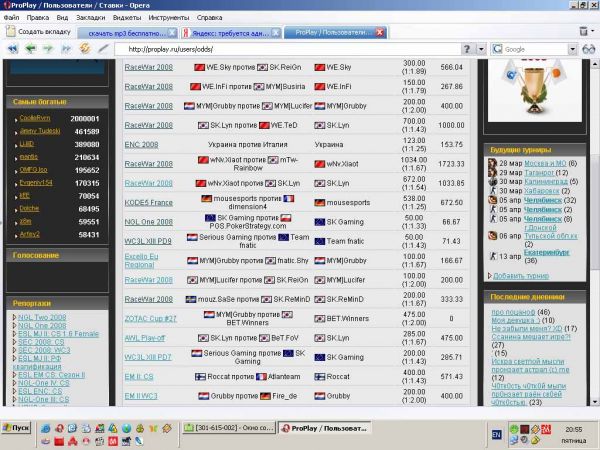This screenshot has height=450, width=600.
Task: Open the KODE5 France tournament link
Action: pyautogui.click(x=148, y=203)
